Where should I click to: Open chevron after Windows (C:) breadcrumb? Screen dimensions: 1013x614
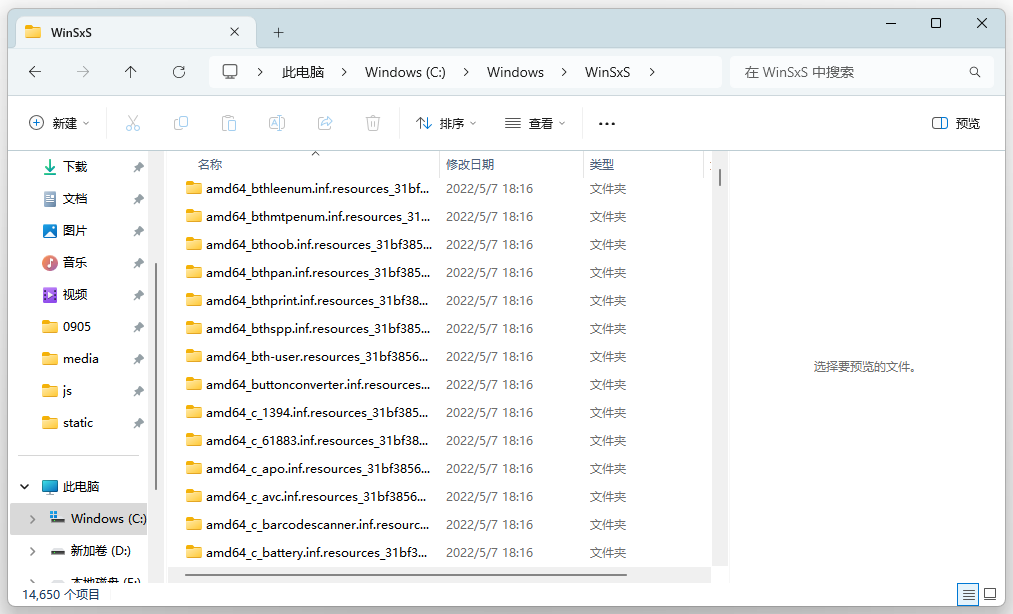[x=466, y=72]
